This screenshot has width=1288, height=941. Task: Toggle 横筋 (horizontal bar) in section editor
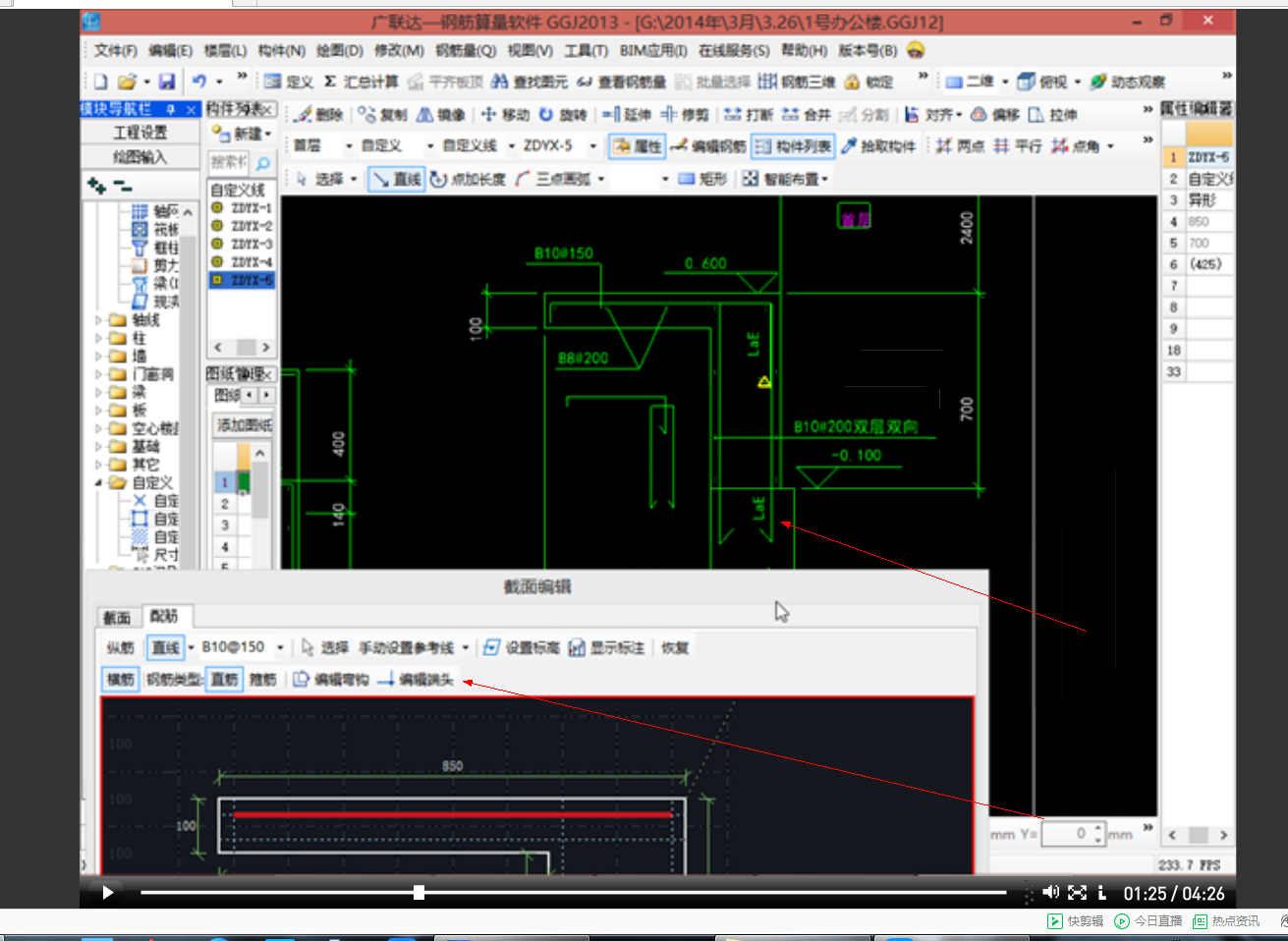click(121, 679)
